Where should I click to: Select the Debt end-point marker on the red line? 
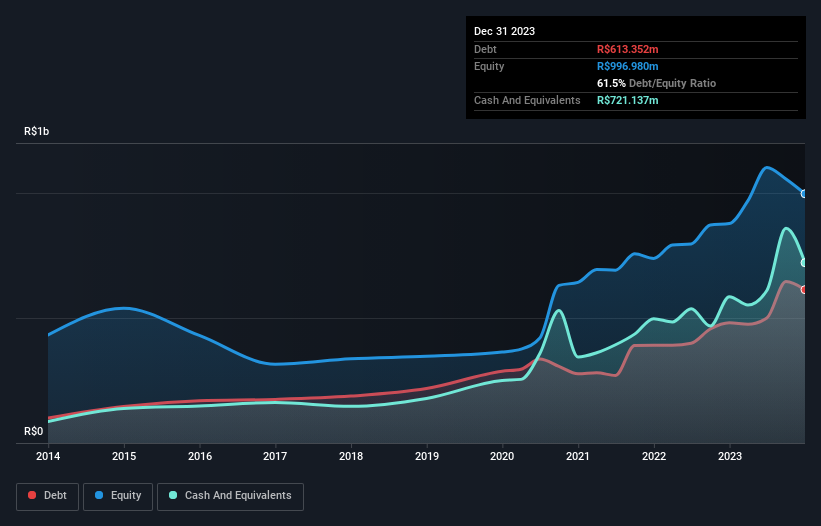pos(804,289)
